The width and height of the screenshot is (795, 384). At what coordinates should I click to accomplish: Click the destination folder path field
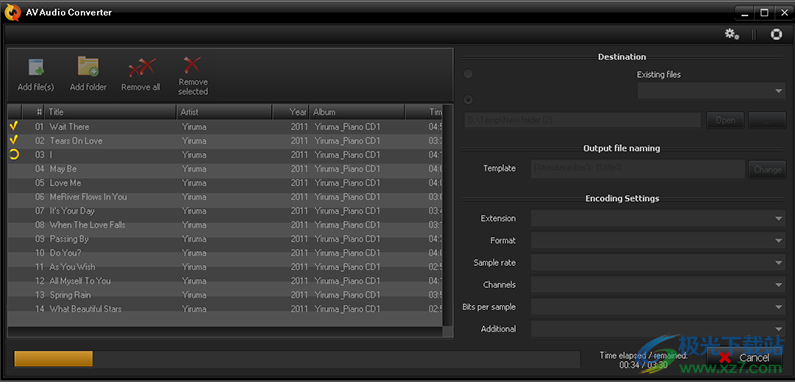point(583,120)
